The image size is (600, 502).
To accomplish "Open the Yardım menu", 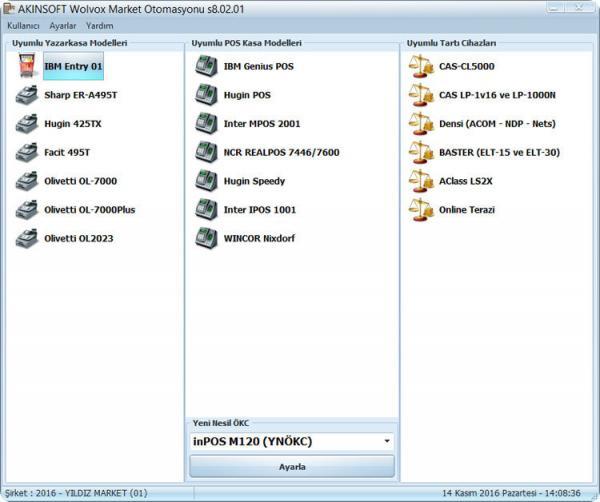I will [x=99, y=26].
